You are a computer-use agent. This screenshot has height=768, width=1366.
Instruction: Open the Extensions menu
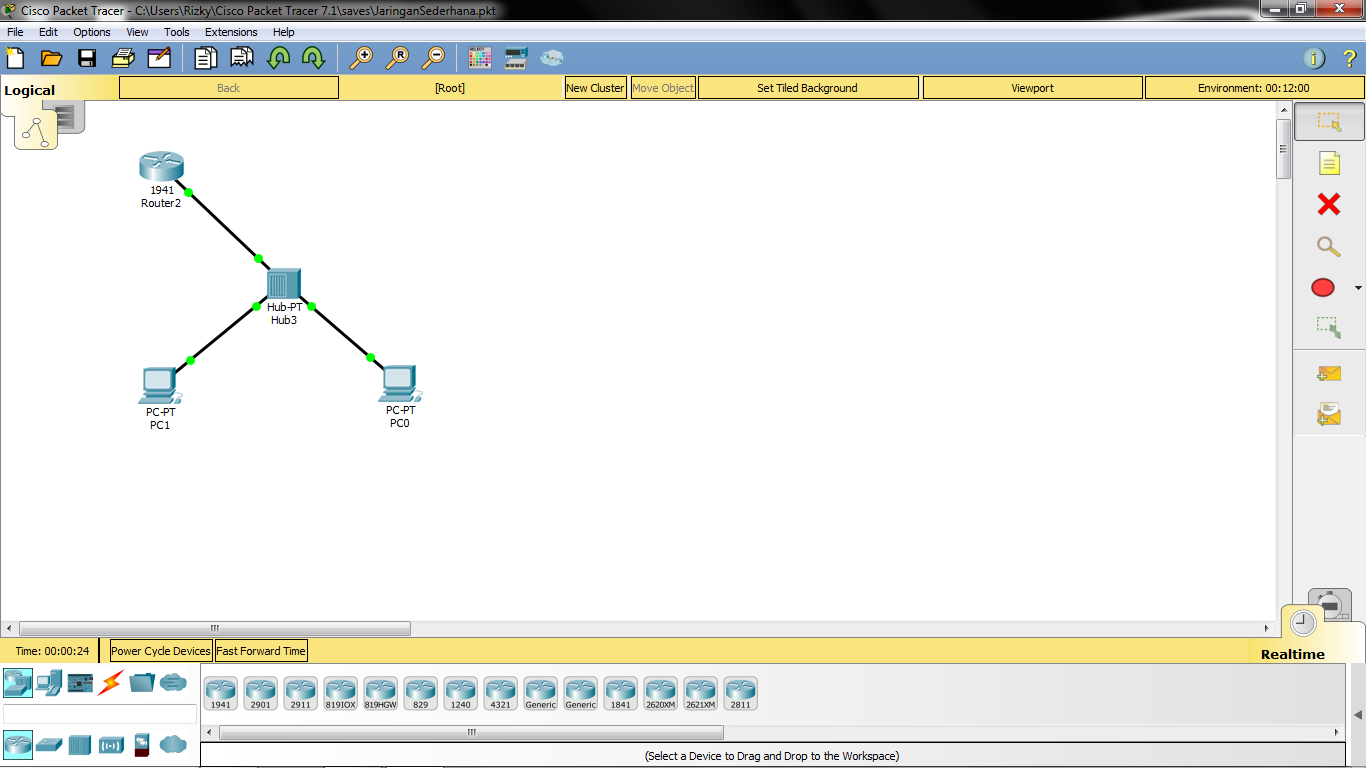[231, 32]
